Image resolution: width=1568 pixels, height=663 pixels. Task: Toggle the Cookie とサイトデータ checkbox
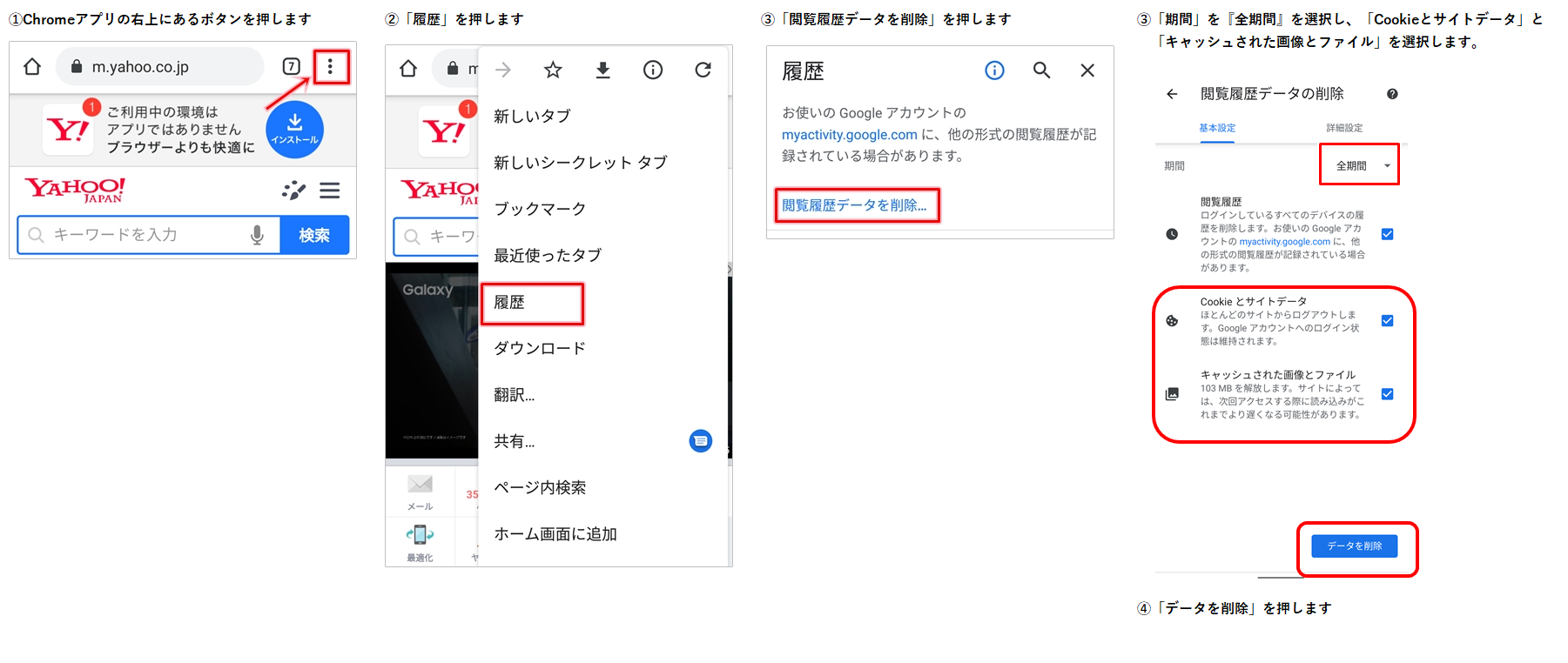click(1387, 321)
